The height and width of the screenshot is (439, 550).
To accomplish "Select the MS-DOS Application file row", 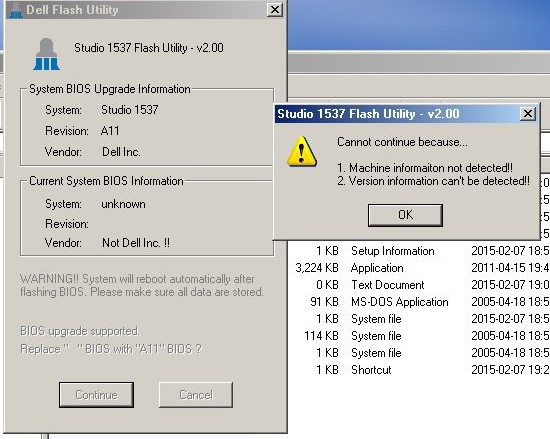I will pos(422,302).
